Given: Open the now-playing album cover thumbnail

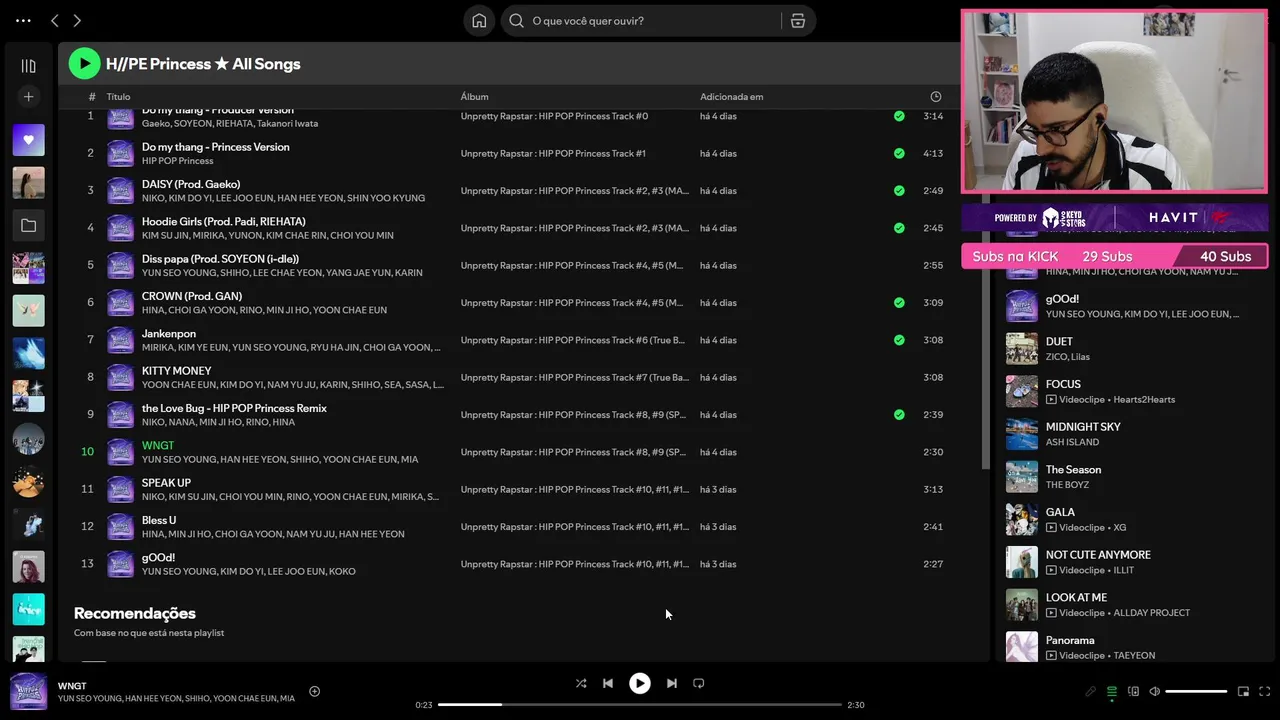Looking at the screenshot, I should click(x=28, y=692).
